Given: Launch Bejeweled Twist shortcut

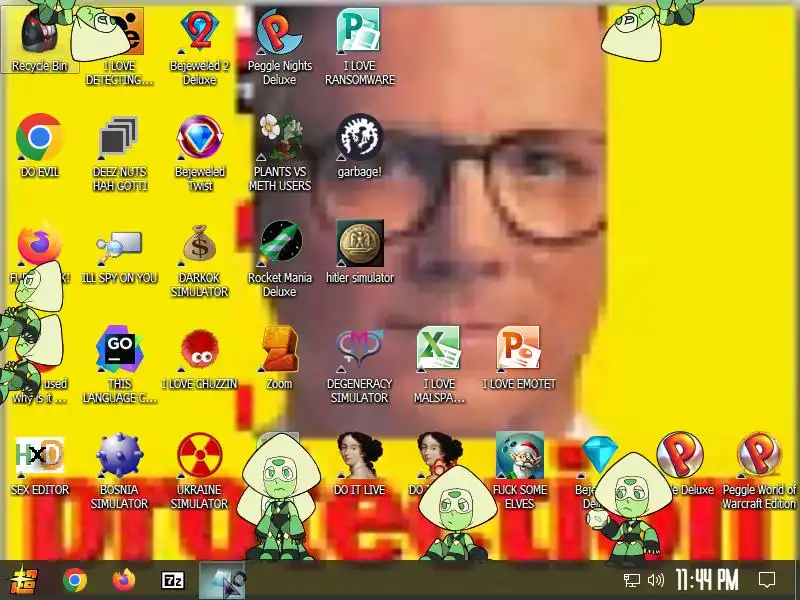Looking at the screenshot, I should [199, 153].
